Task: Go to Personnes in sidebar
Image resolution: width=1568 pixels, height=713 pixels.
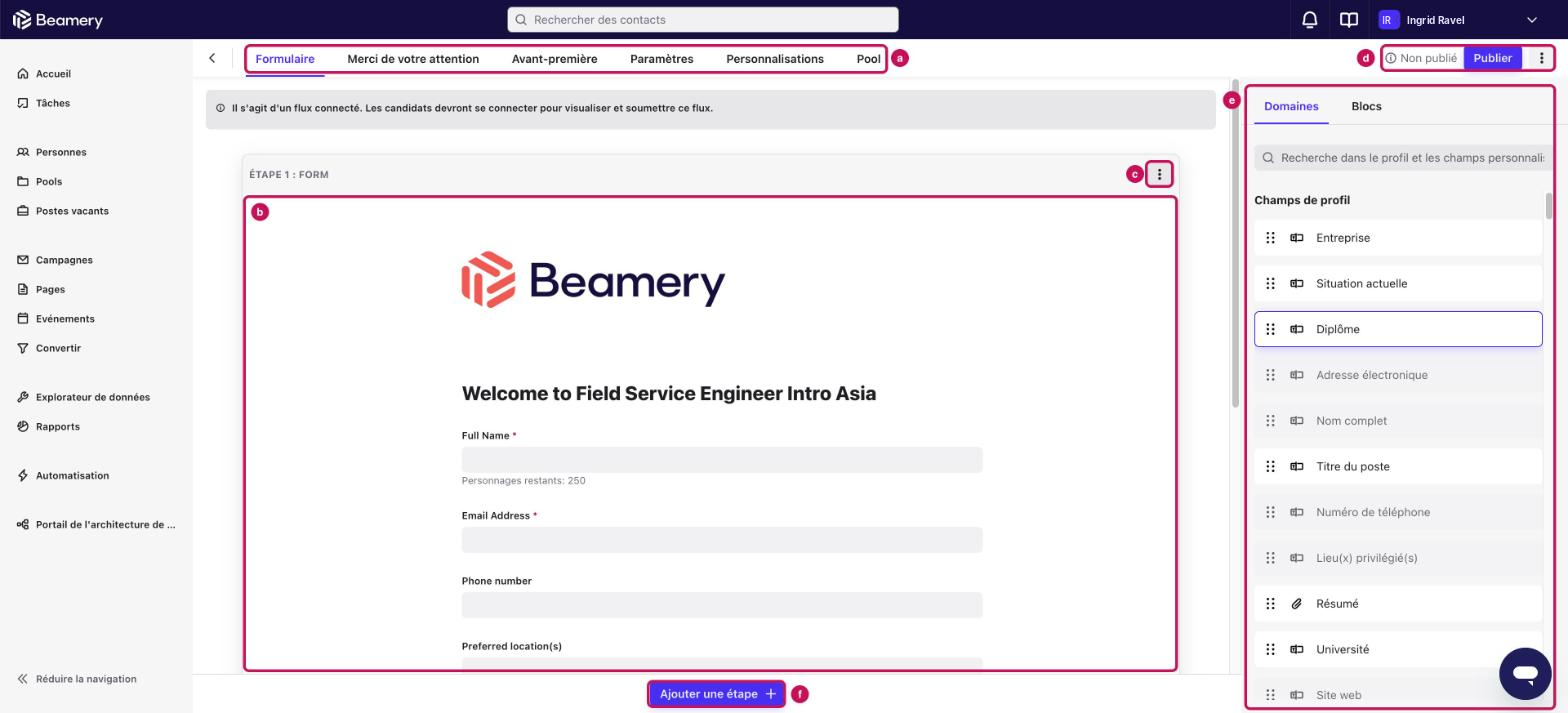Action: (x=61, y=152)
